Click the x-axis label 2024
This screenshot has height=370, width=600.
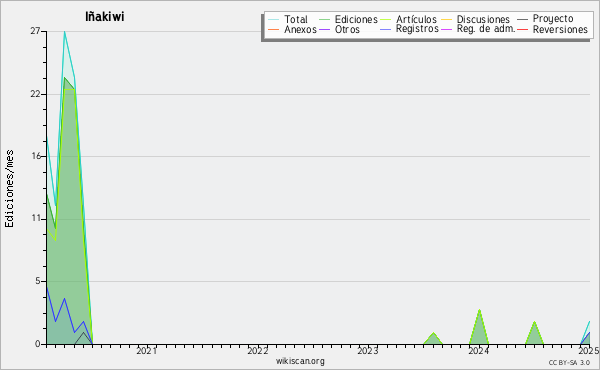[479, 351]
